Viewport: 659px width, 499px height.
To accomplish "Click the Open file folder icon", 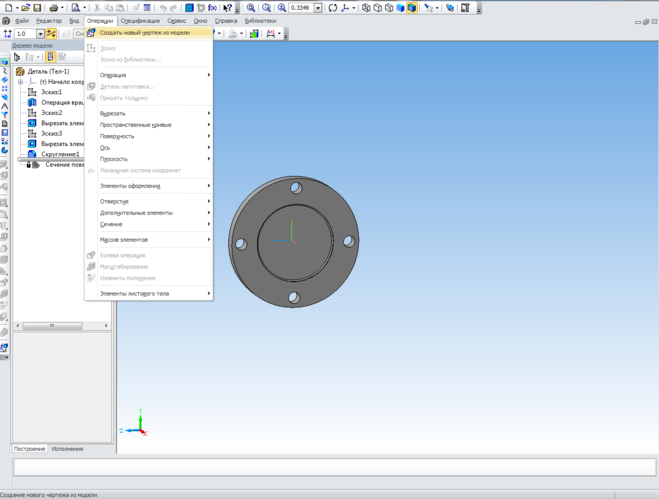I will 24,8.
